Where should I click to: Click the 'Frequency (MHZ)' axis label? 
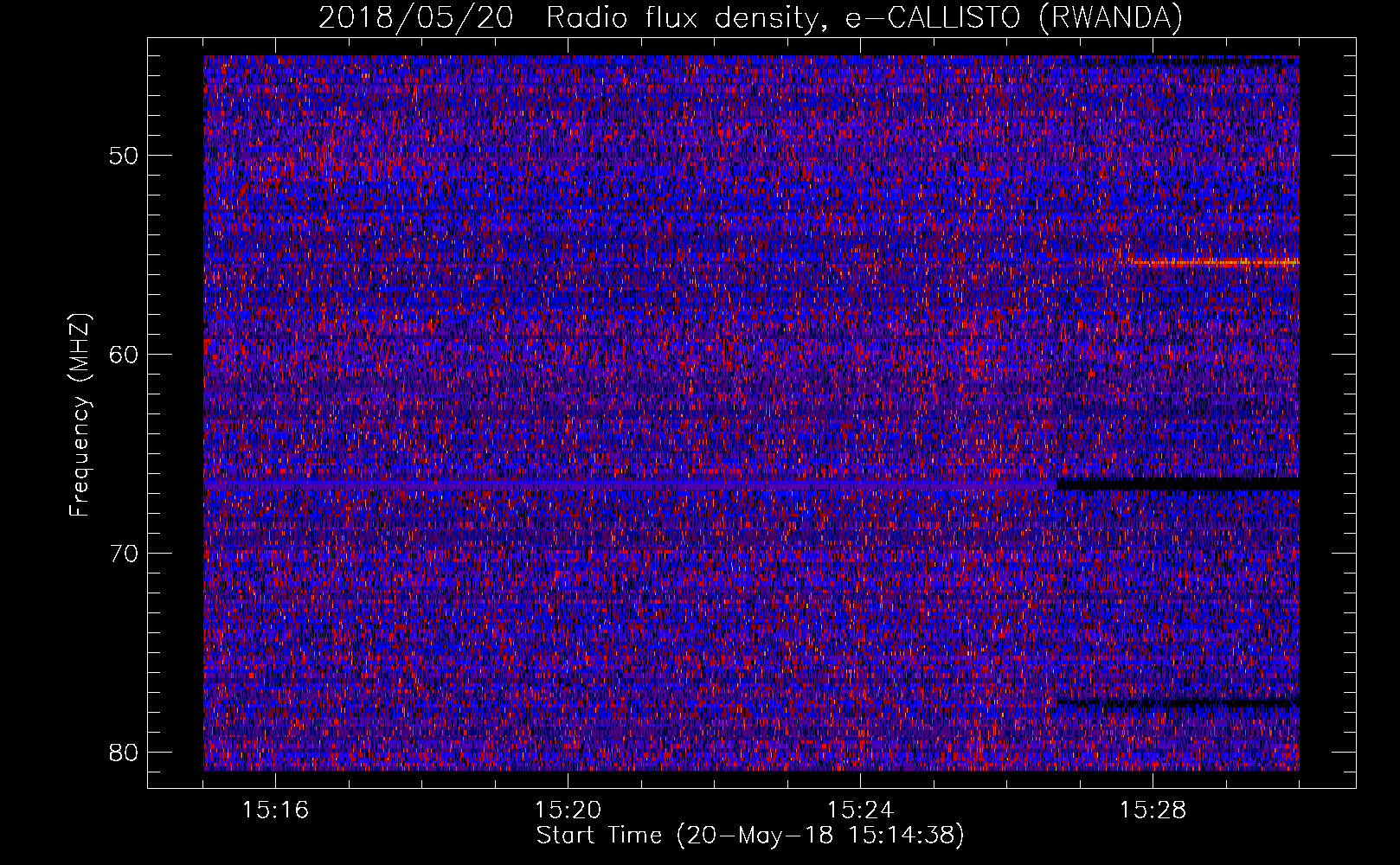[80, 415]
